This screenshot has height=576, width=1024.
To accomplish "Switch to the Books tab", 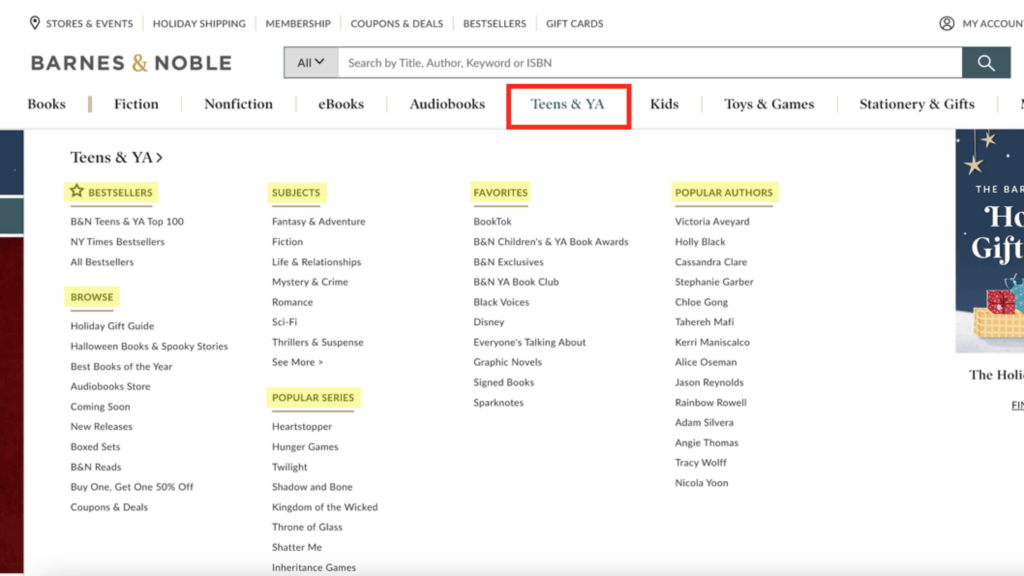I will pos(46,103).
